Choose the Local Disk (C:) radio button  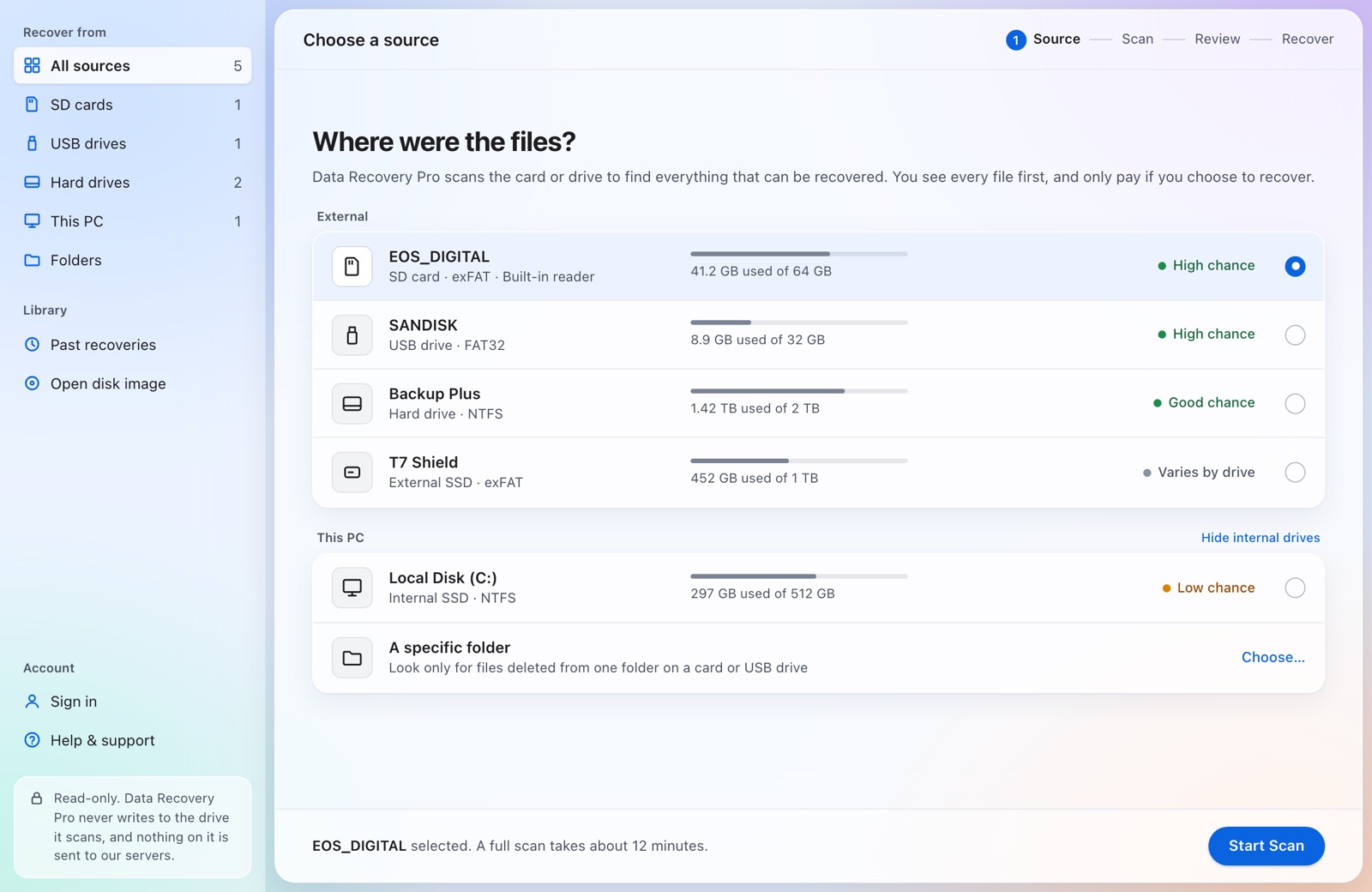(1295, 588)
